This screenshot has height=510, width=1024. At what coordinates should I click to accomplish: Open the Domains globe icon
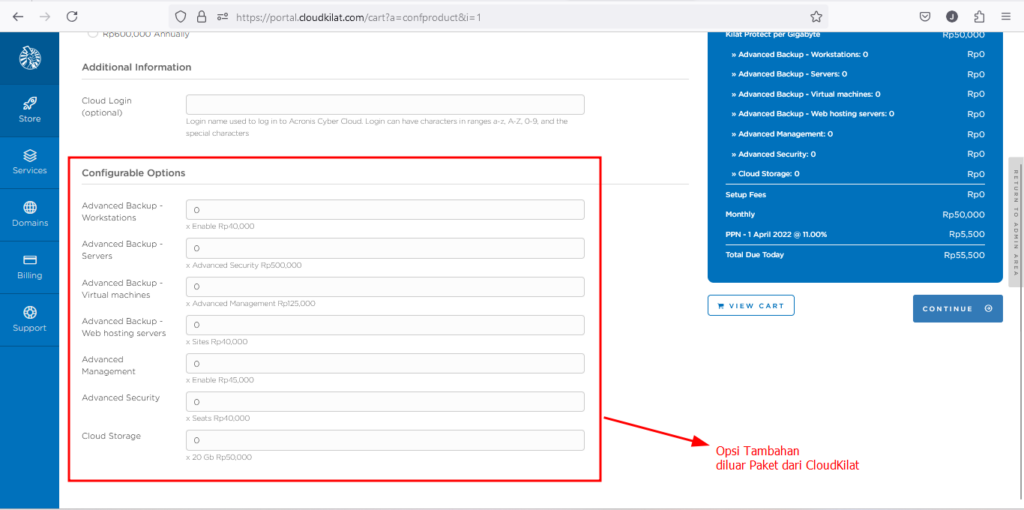29,213
